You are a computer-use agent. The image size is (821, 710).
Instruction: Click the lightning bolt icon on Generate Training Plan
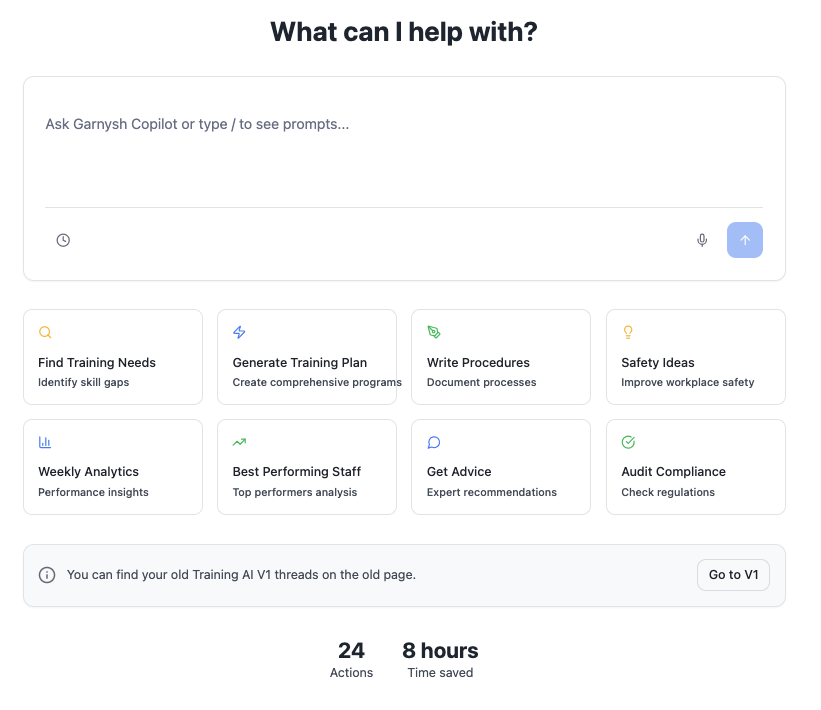239,332
